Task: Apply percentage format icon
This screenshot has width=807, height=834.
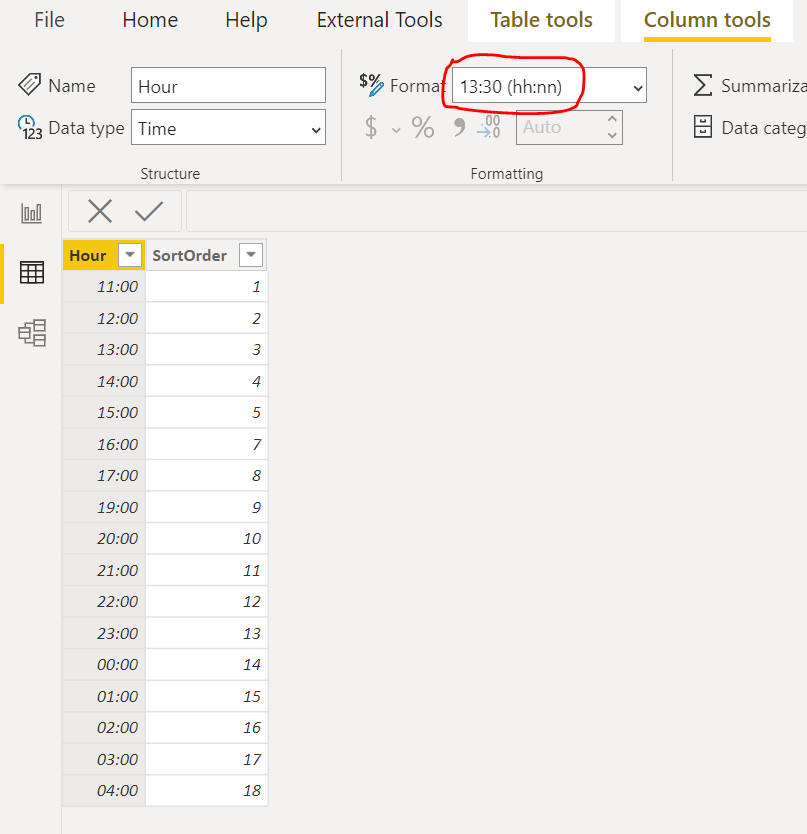Action: 423,127
